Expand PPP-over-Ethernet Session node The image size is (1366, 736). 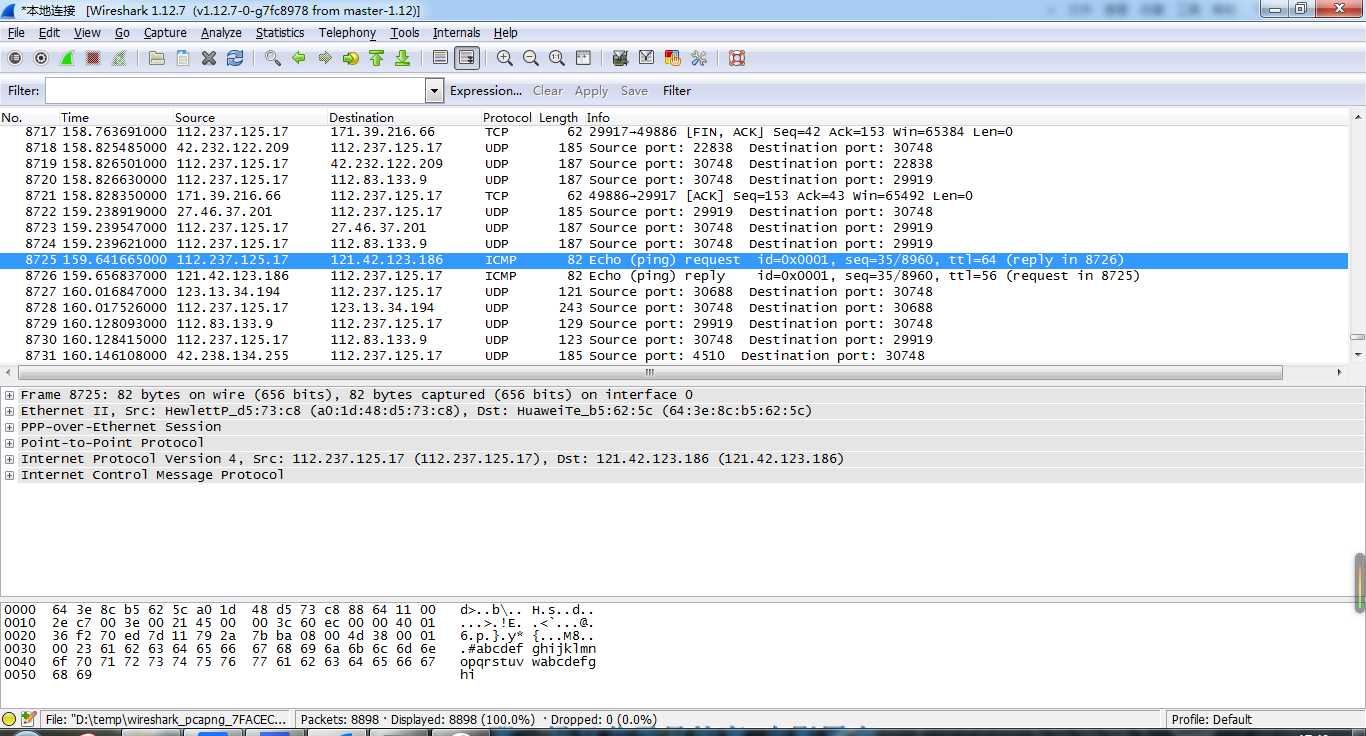coord(9,427)
